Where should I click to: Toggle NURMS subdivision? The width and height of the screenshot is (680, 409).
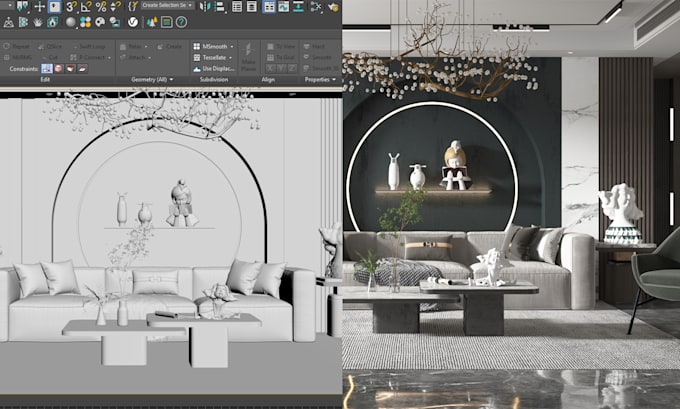(x=18, y=57)
